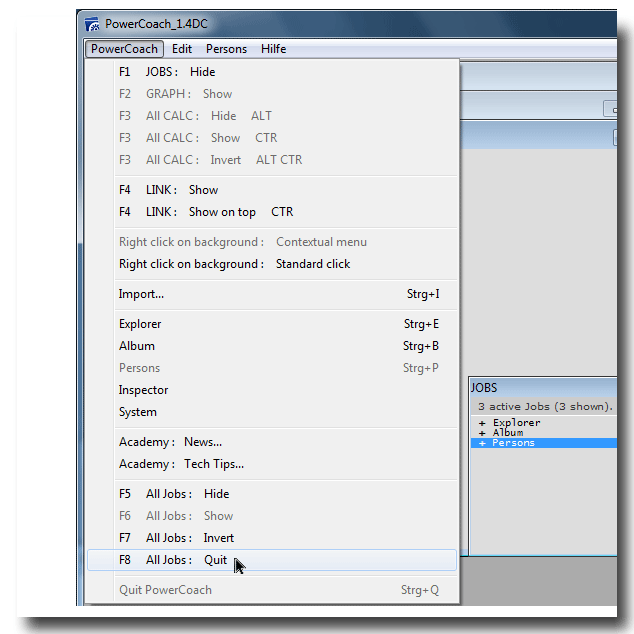This screenshot has width=634, height=634.
Task: Choose F4 LINK: Show on top CTR
Action: coord(272,212)
